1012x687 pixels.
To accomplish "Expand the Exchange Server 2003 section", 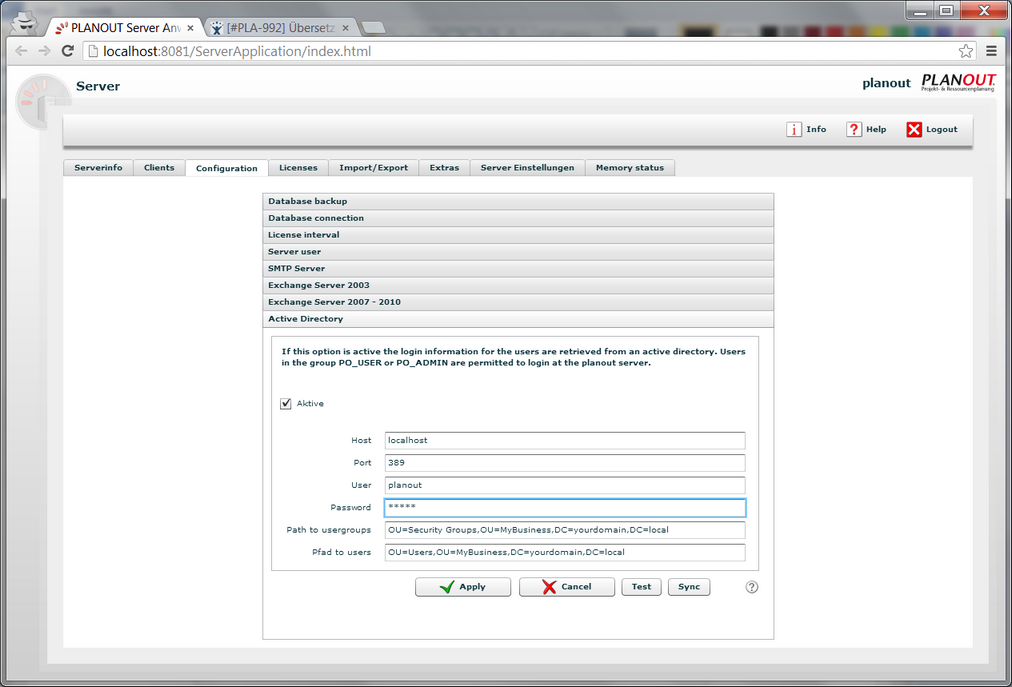I will point(518,285).
